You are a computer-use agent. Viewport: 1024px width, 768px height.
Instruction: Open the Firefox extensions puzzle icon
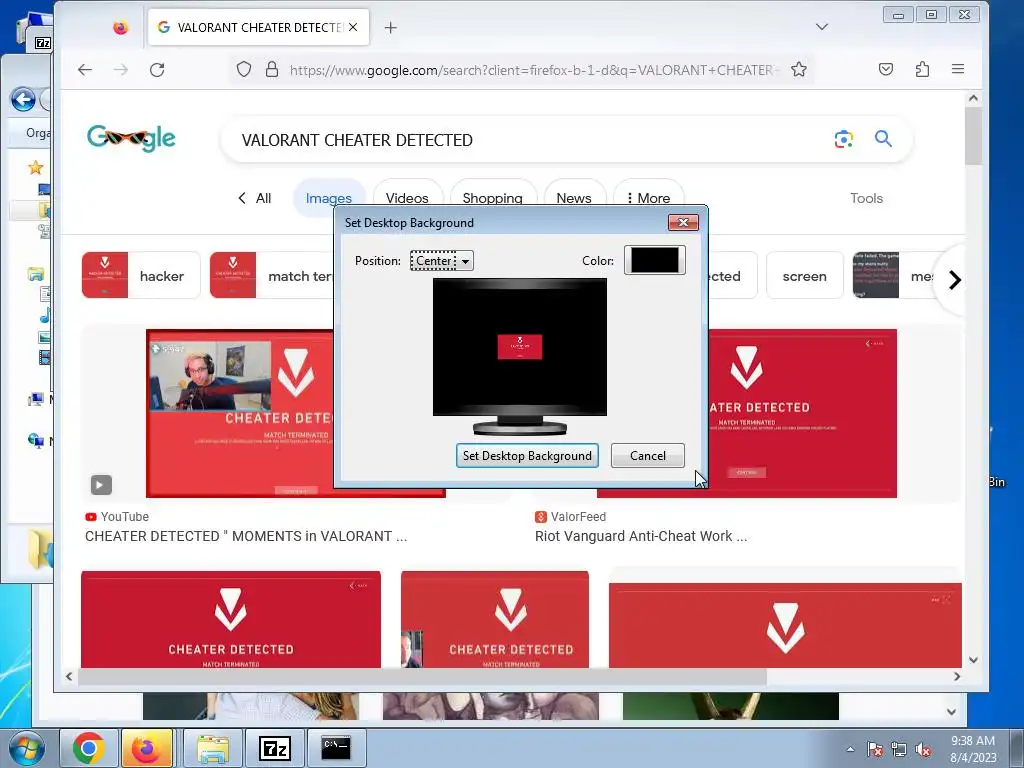922,69
